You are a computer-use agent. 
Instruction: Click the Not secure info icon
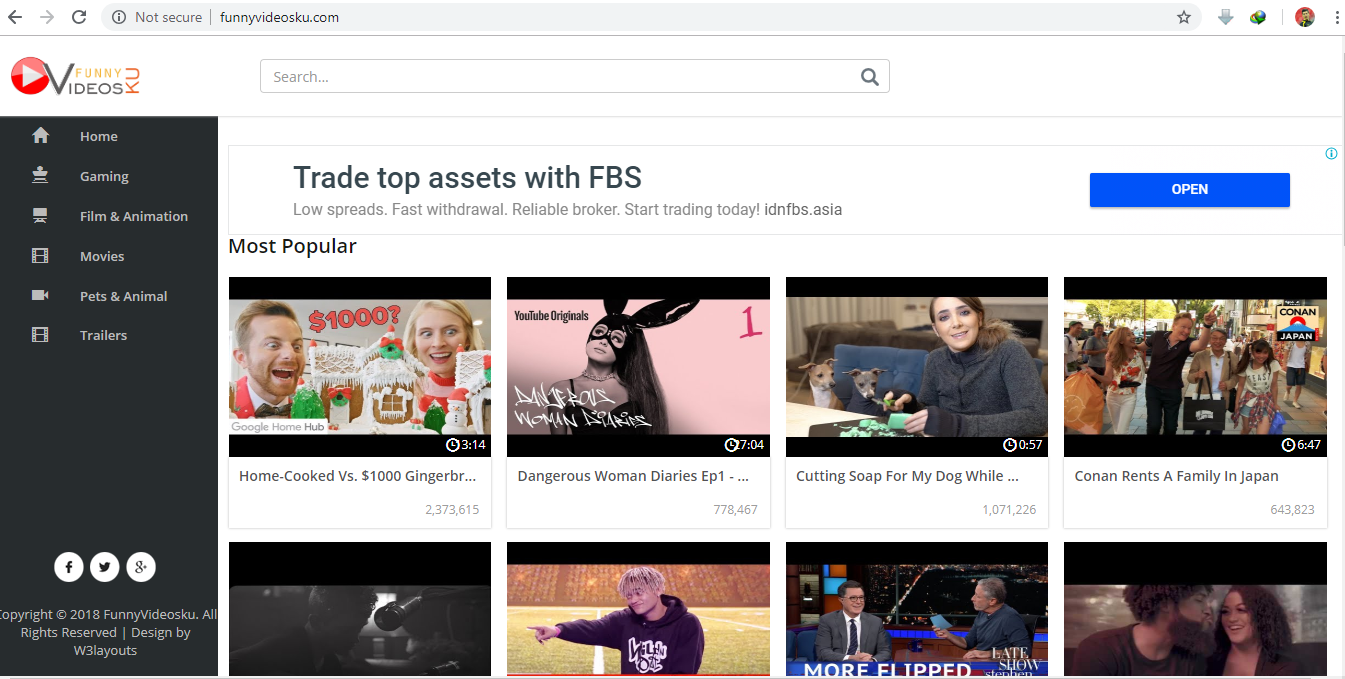point(119,17)
